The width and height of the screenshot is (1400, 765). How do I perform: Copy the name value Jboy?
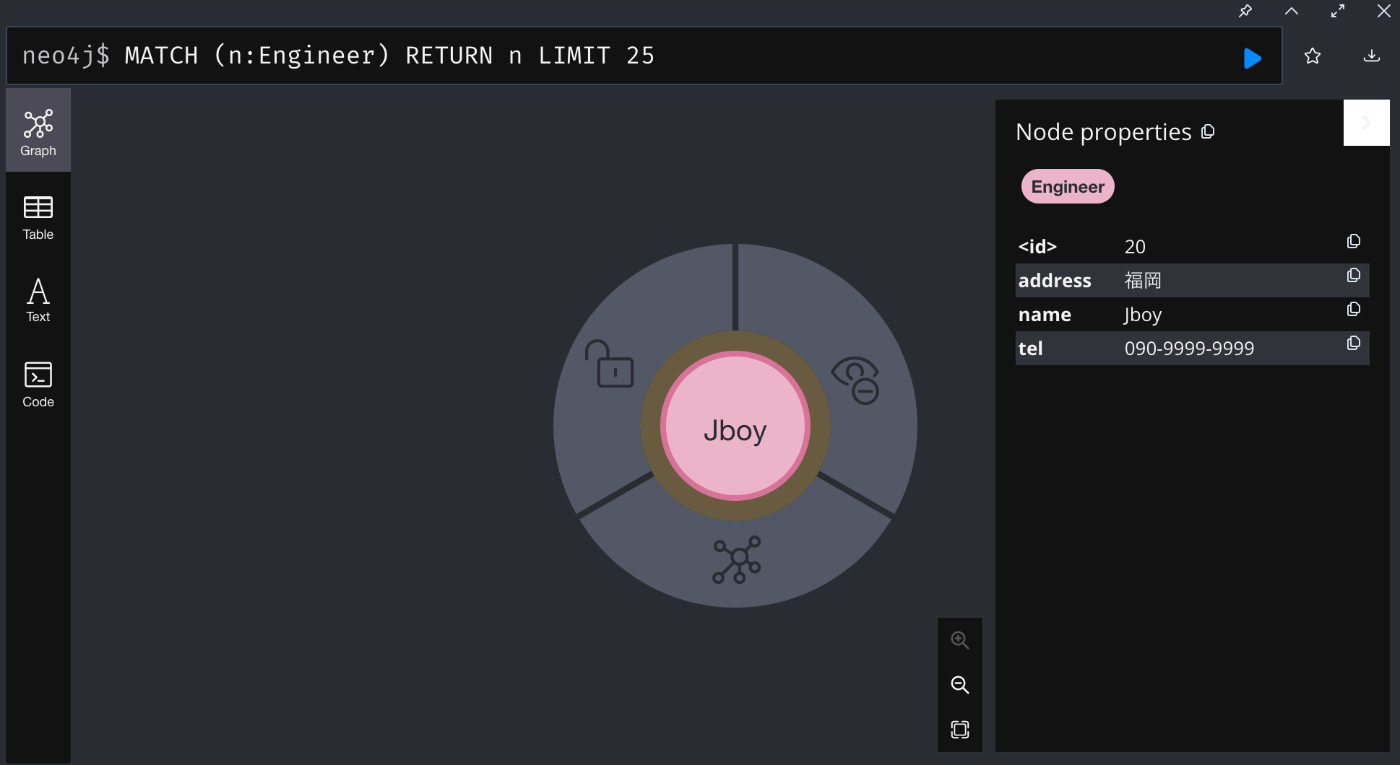coord(1354,309)
